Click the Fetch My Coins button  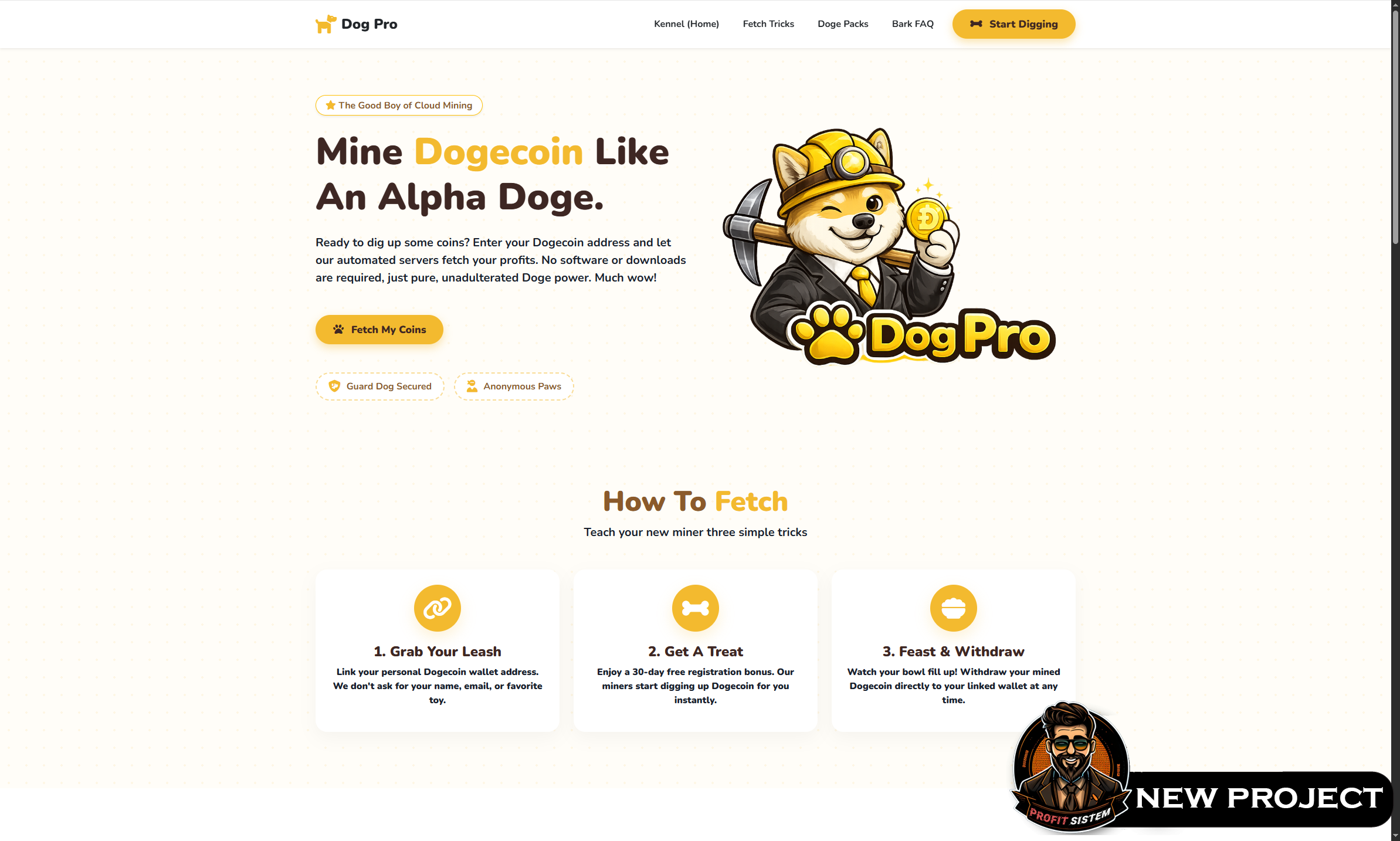[x=379, y=330]
